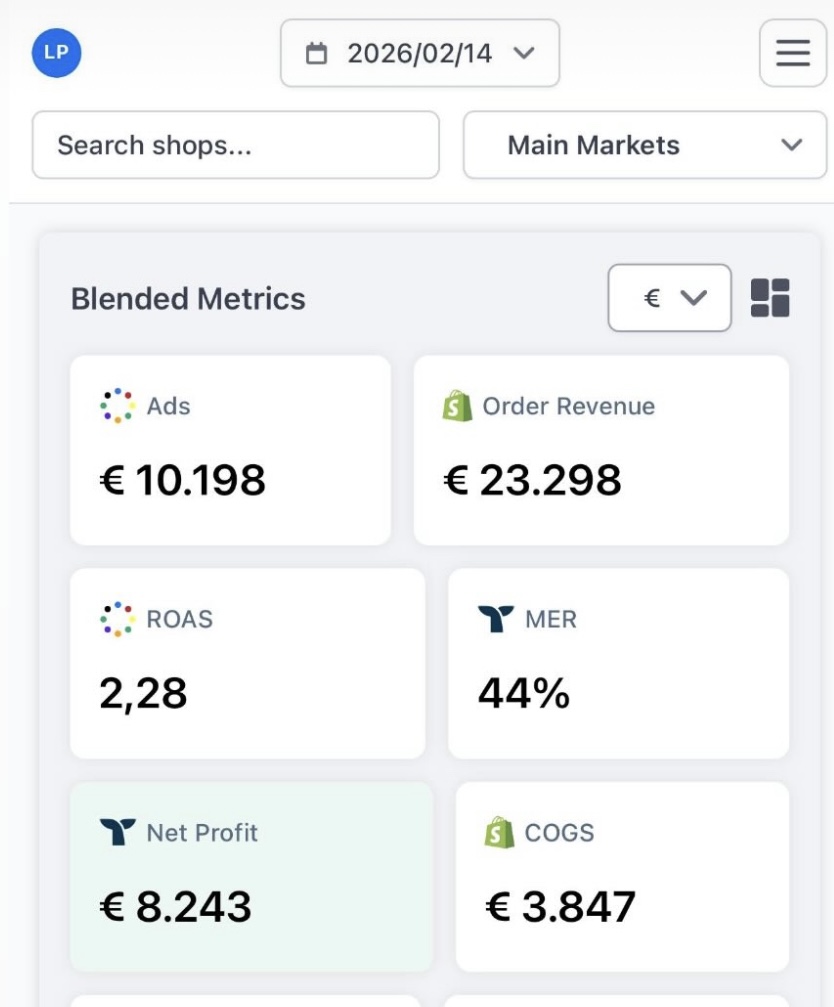Viewport: 834px width, 1007px height.
Task: Click the Order Revenue card
Action: (600, 450)
